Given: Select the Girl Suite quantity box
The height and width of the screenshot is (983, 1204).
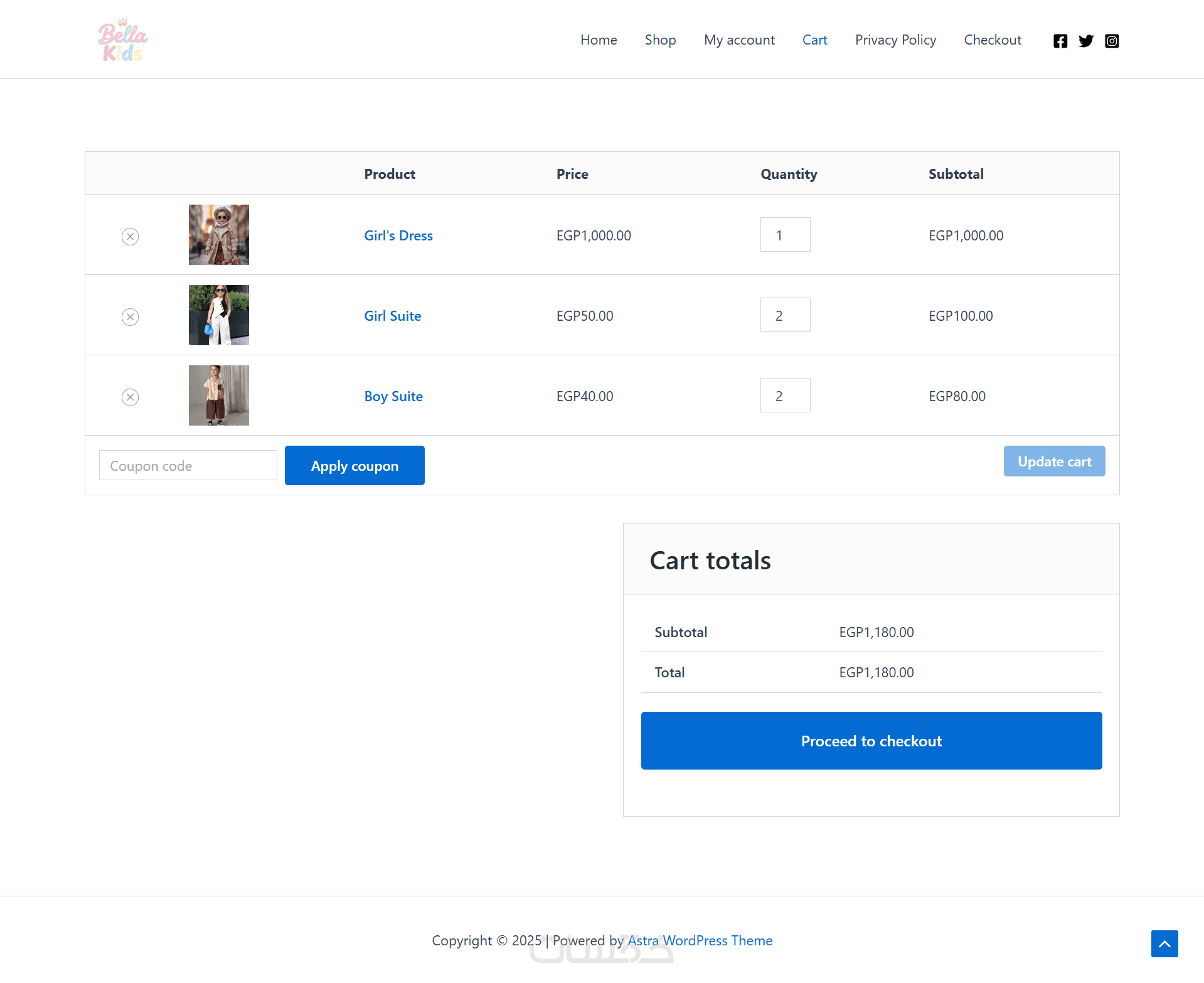Looking at the screenshot, I should pos(785,314).
